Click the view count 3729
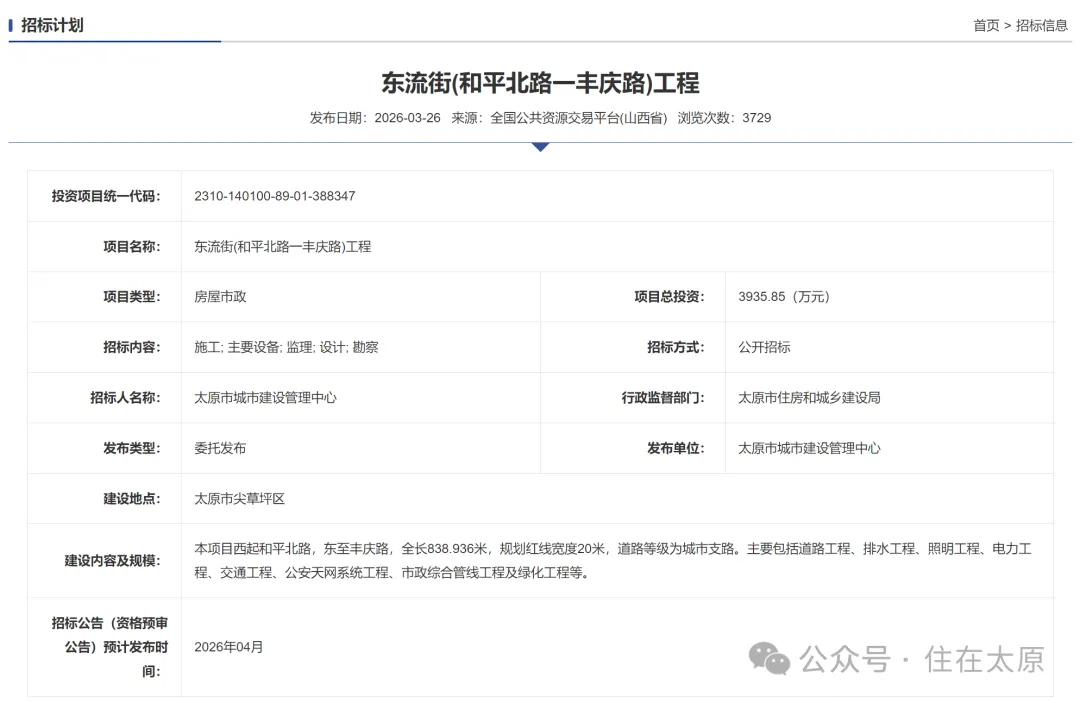The width and height of the screenshot is (1080, 703). click(x=756, y=118)
